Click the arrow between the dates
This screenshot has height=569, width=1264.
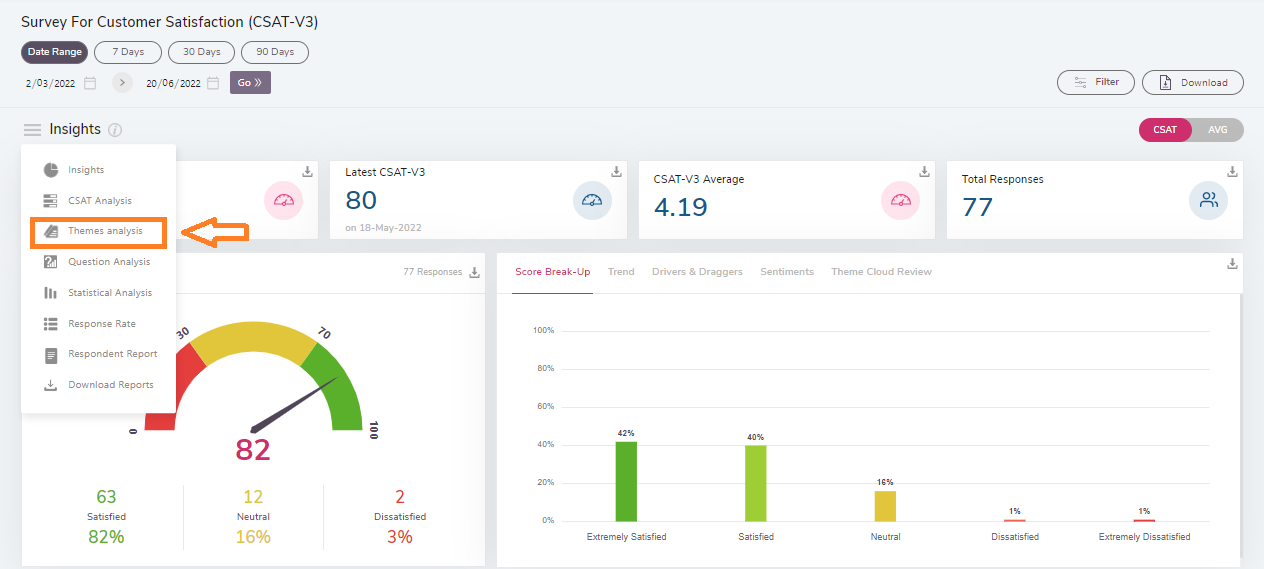122,83
